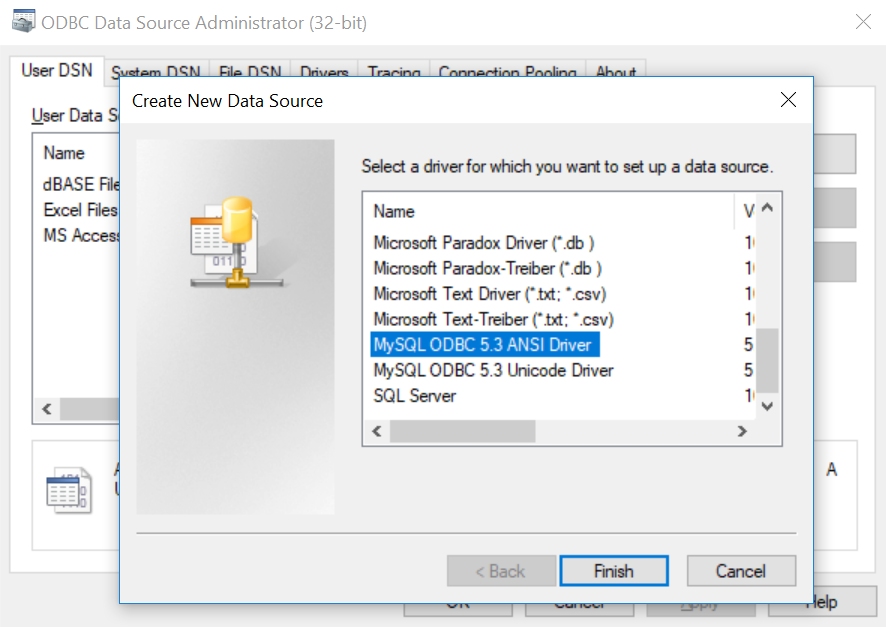Select Microsoft Paradox-Treiber (*.db)

point(488,268)
